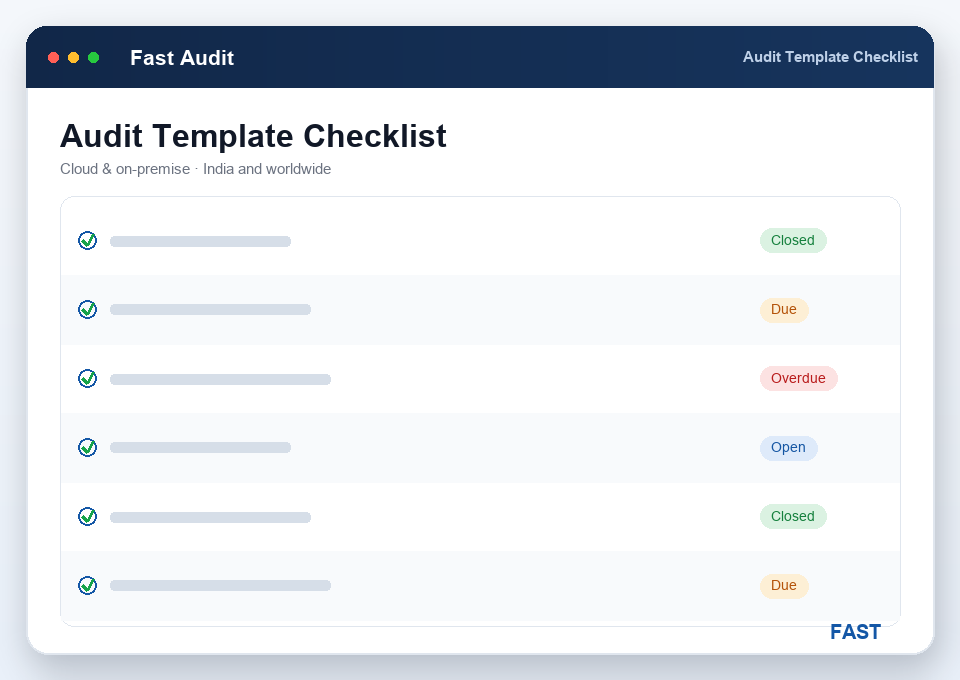Click the yellow minimize window dot

pyautogui.click(x=73, y=58)
